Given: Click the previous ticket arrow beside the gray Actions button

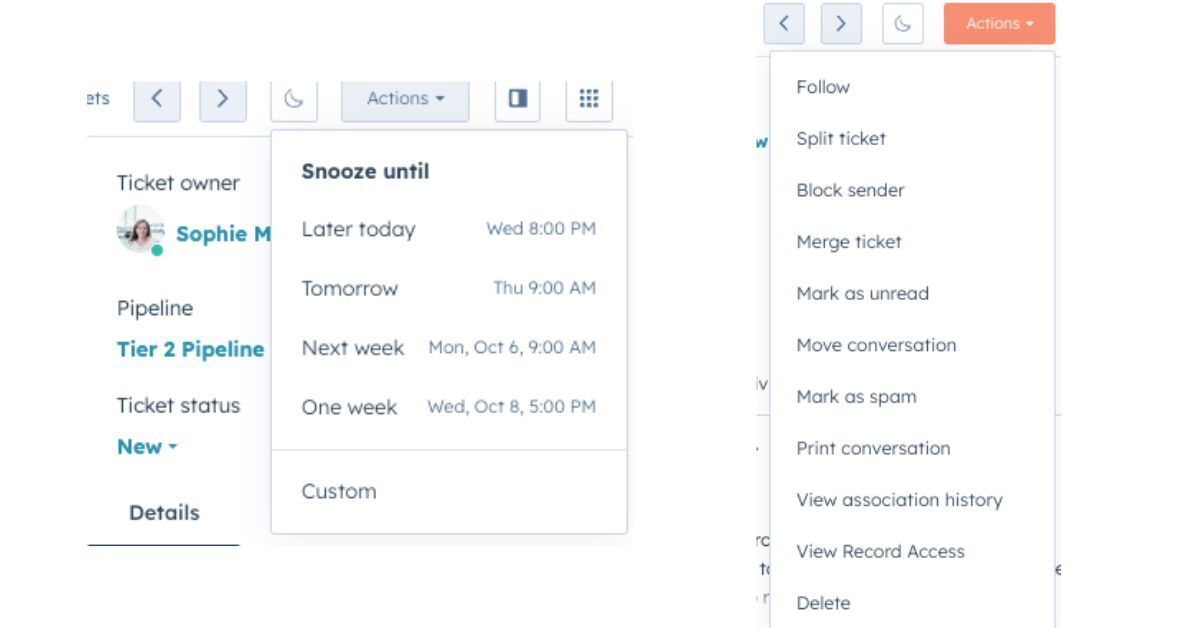Looking at the screenshot, I should tap(157, 98).
